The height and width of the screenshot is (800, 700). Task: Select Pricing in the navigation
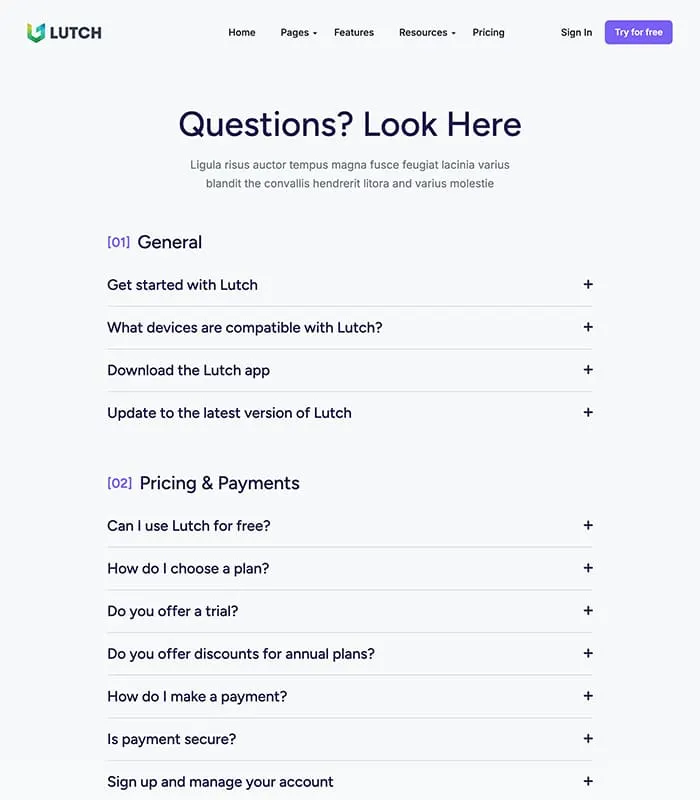488,32
